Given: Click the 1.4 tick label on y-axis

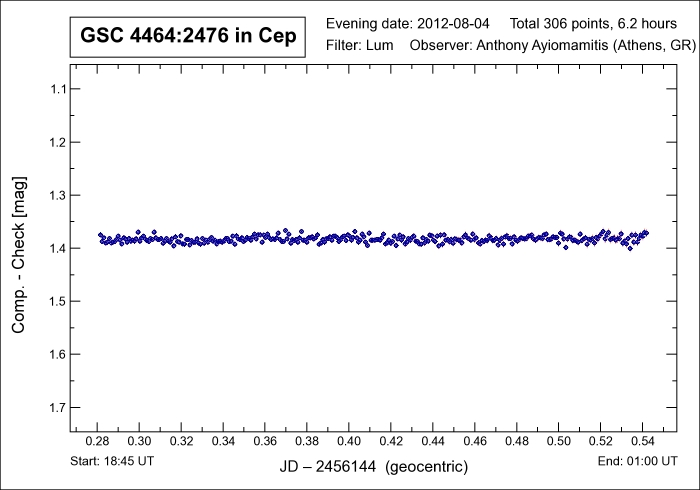Looking at the screenshot, I should [57, 248].
